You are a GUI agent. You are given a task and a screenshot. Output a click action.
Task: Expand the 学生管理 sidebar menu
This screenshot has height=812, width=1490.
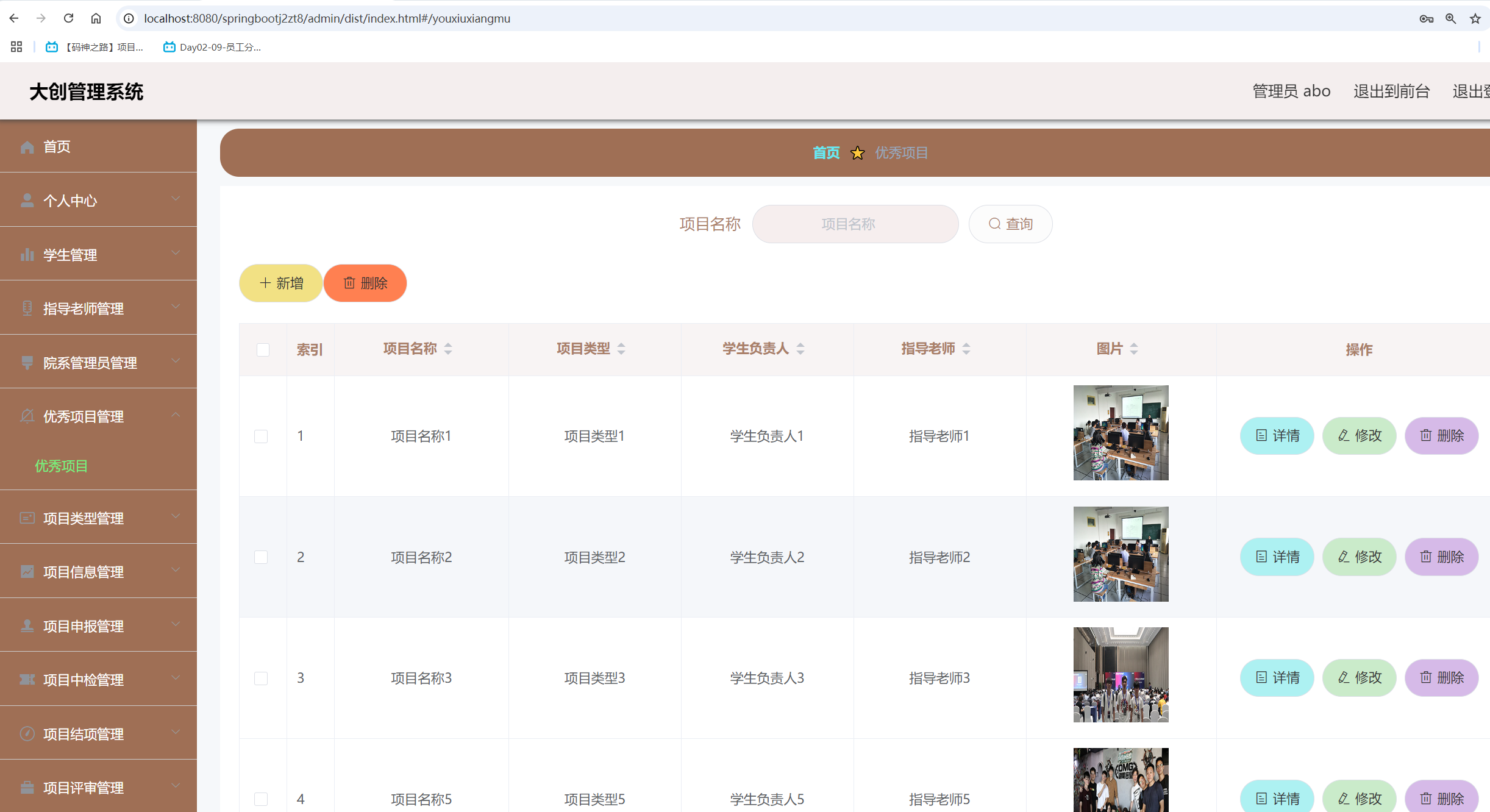(x=98, y=254)
